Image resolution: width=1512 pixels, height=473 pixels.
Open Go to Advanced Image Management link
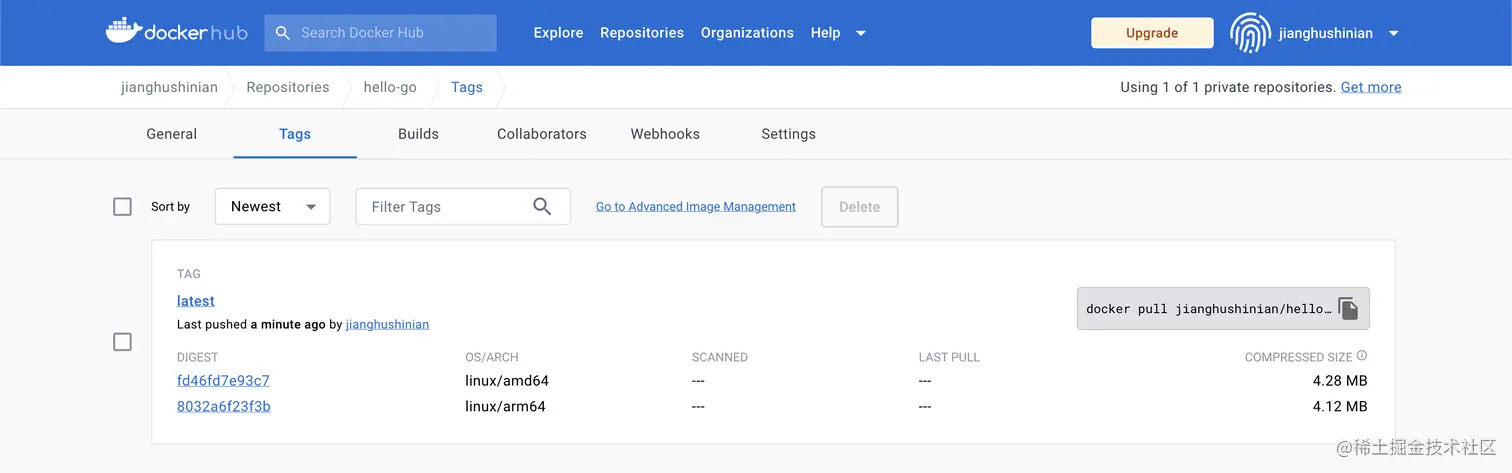pos(696,207)
